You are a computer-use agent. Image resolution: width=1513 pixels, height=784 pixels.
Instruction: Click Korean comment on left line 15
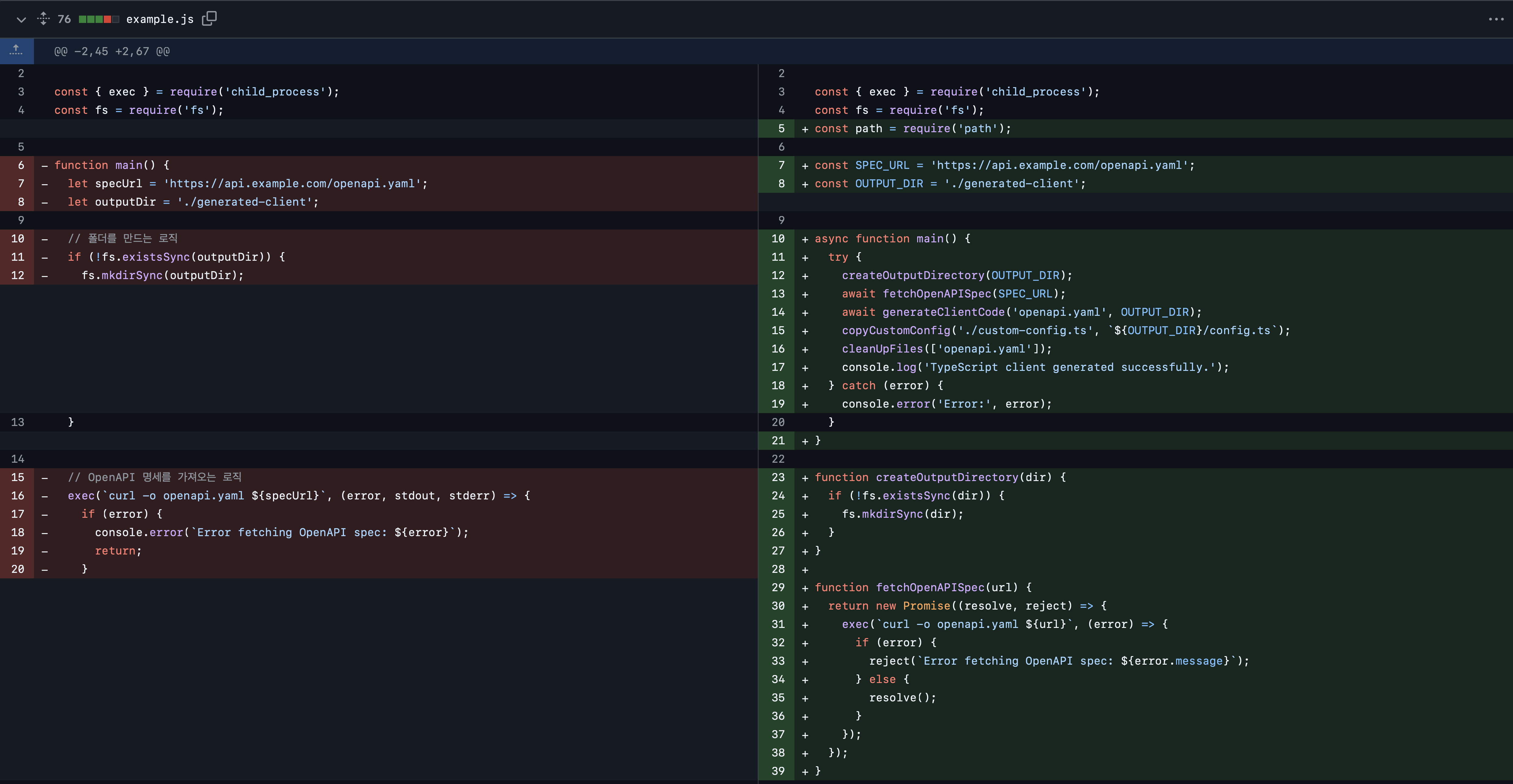click(x=155, y=477)
